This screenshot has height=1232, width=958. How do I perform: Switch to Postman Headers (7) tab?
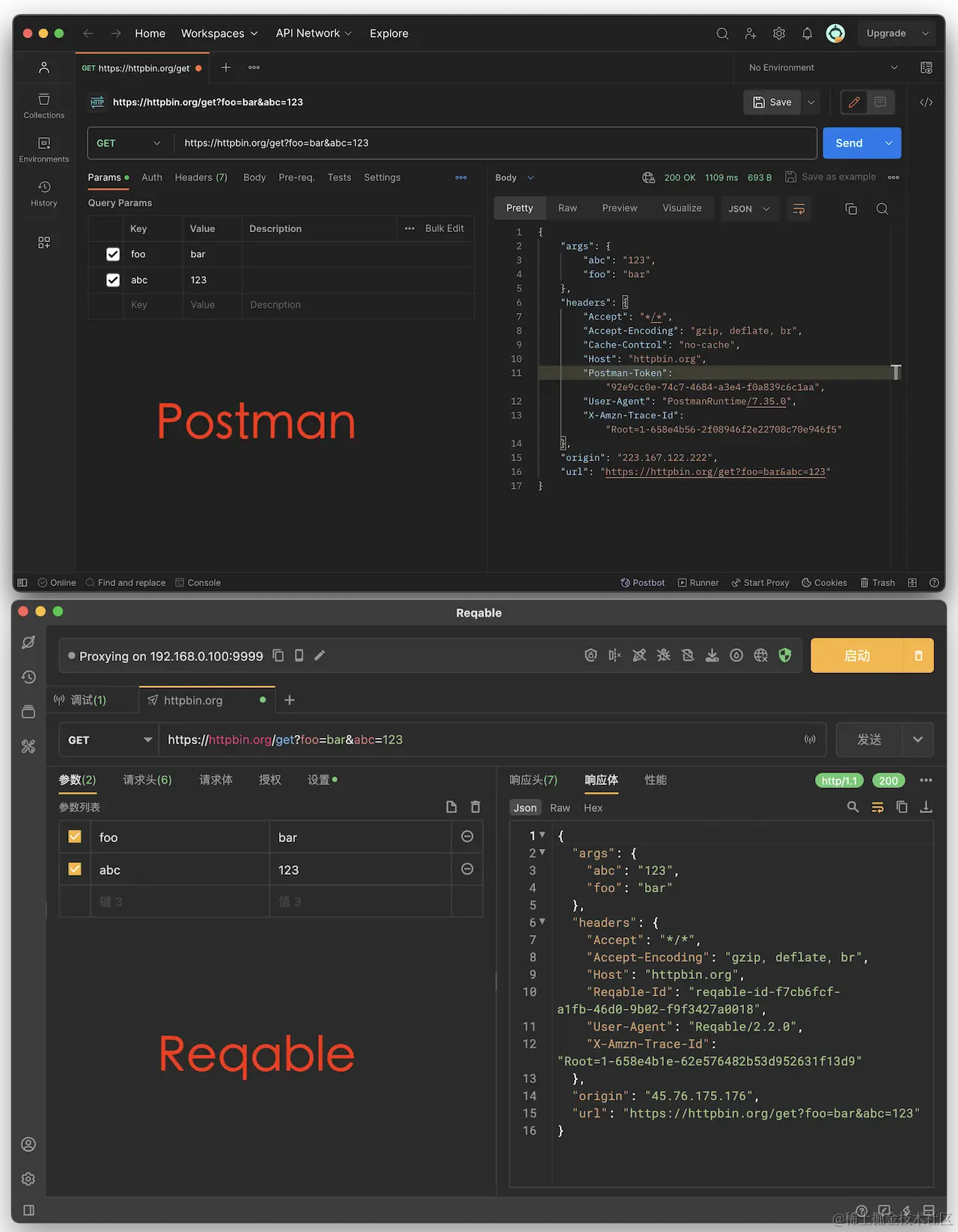click(201, 177)
